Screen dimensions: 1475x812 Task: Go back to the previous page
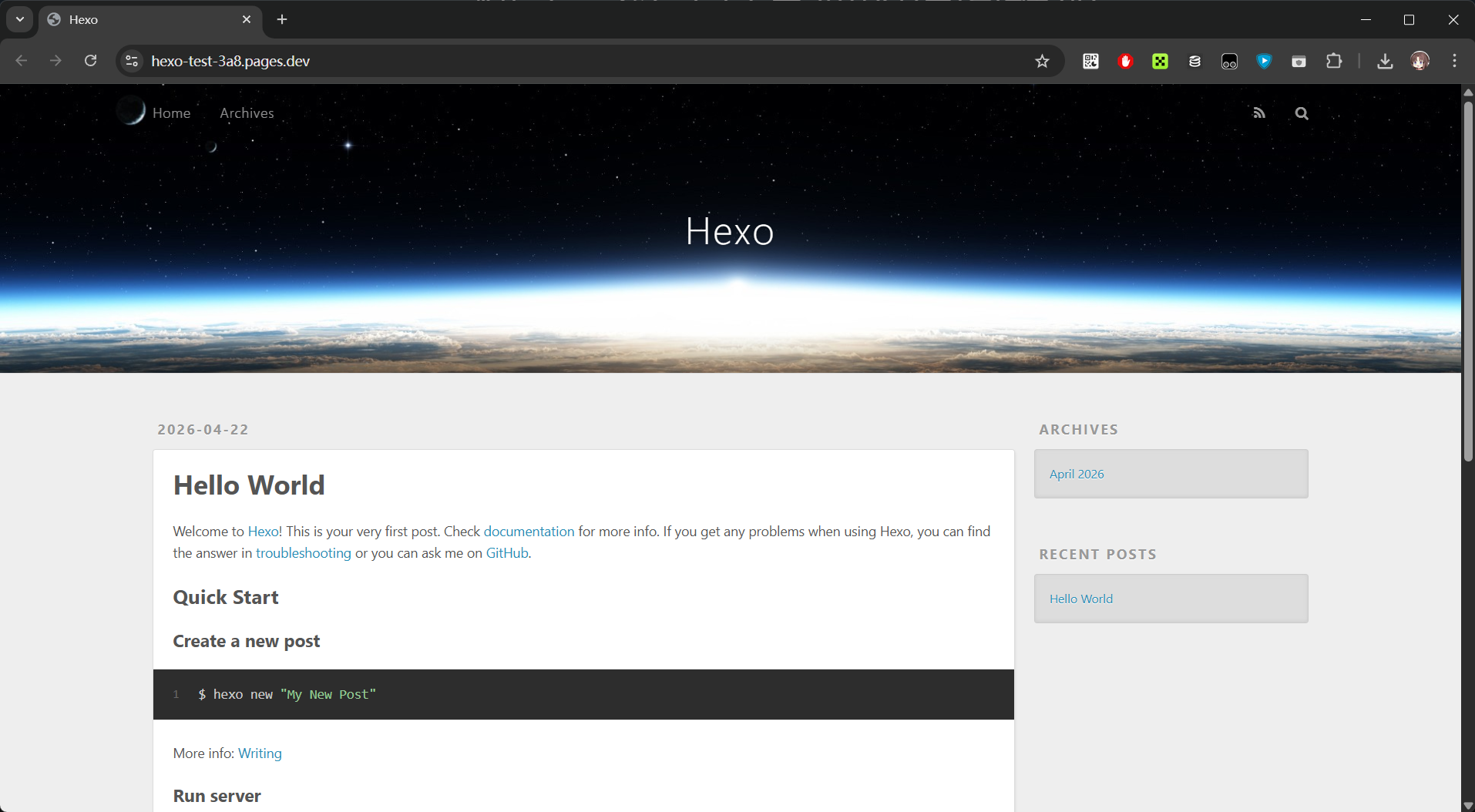pyautogui.click(x=22, y=61)
